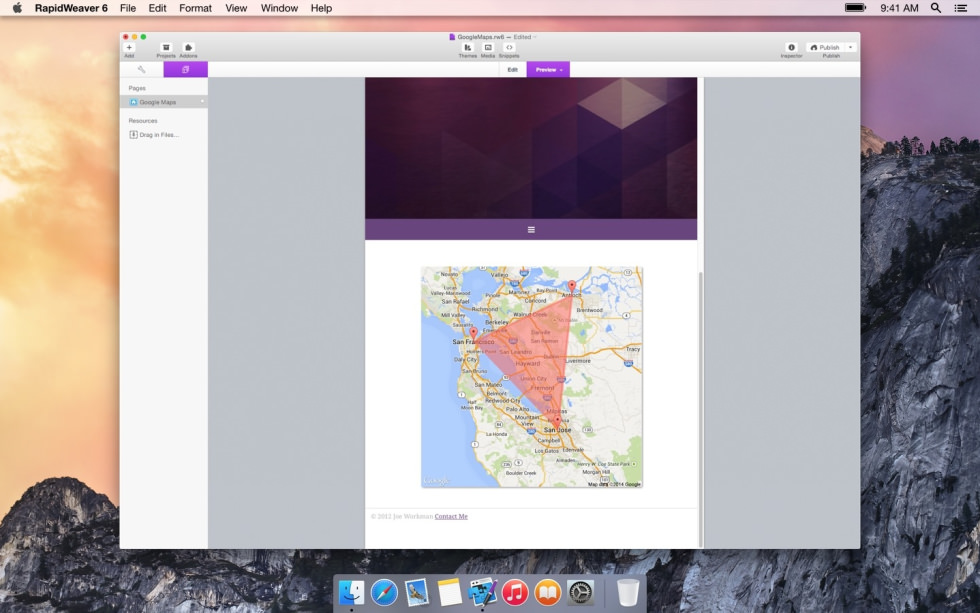Screen dimensions: 980x613
Task: Click the Drag in Files download icon
Action: pyautogui.click(x=133, y=134)
